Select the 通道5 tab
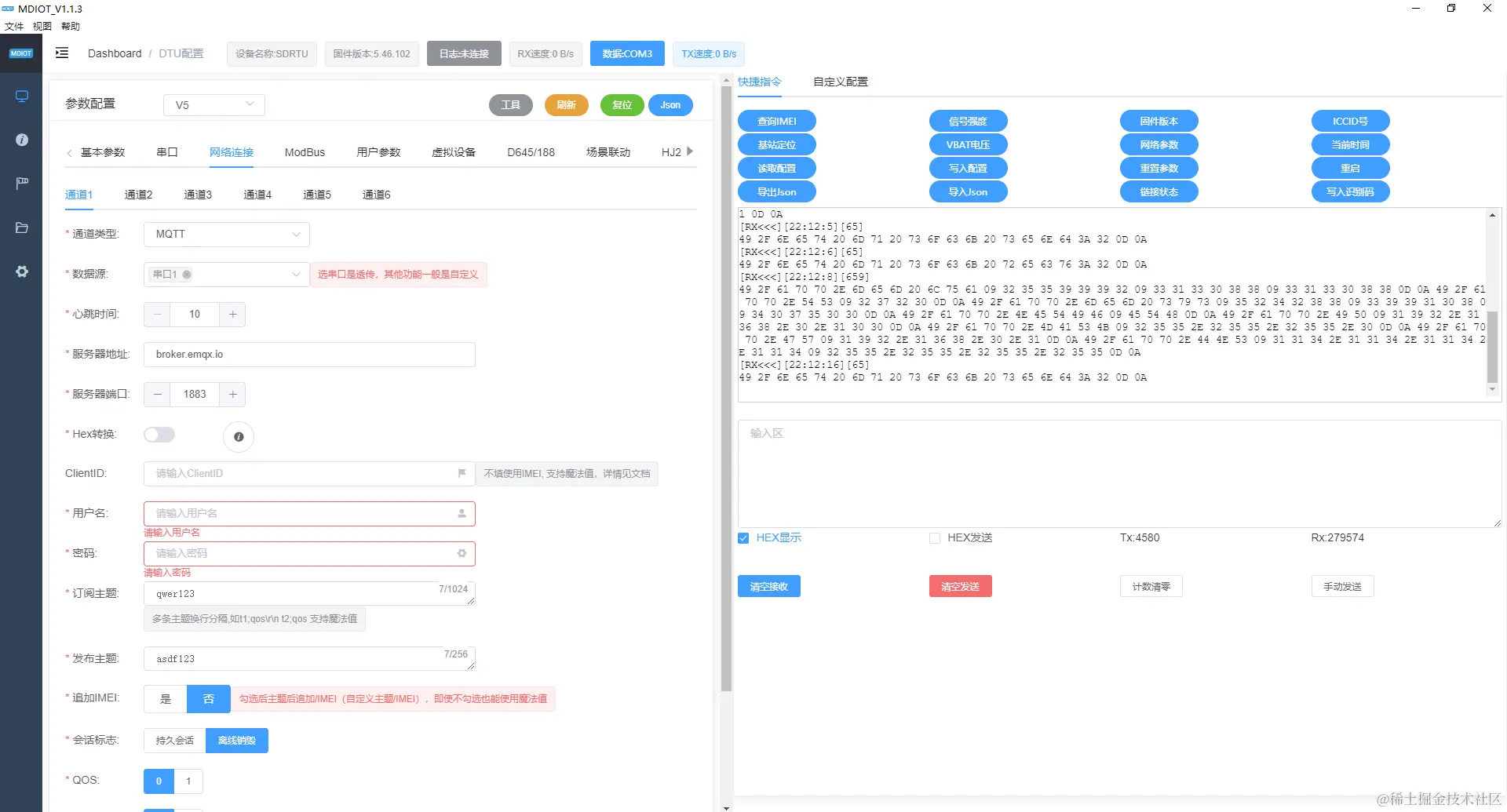This screenshot has height=812, width=1507. [x=317, y=195]
